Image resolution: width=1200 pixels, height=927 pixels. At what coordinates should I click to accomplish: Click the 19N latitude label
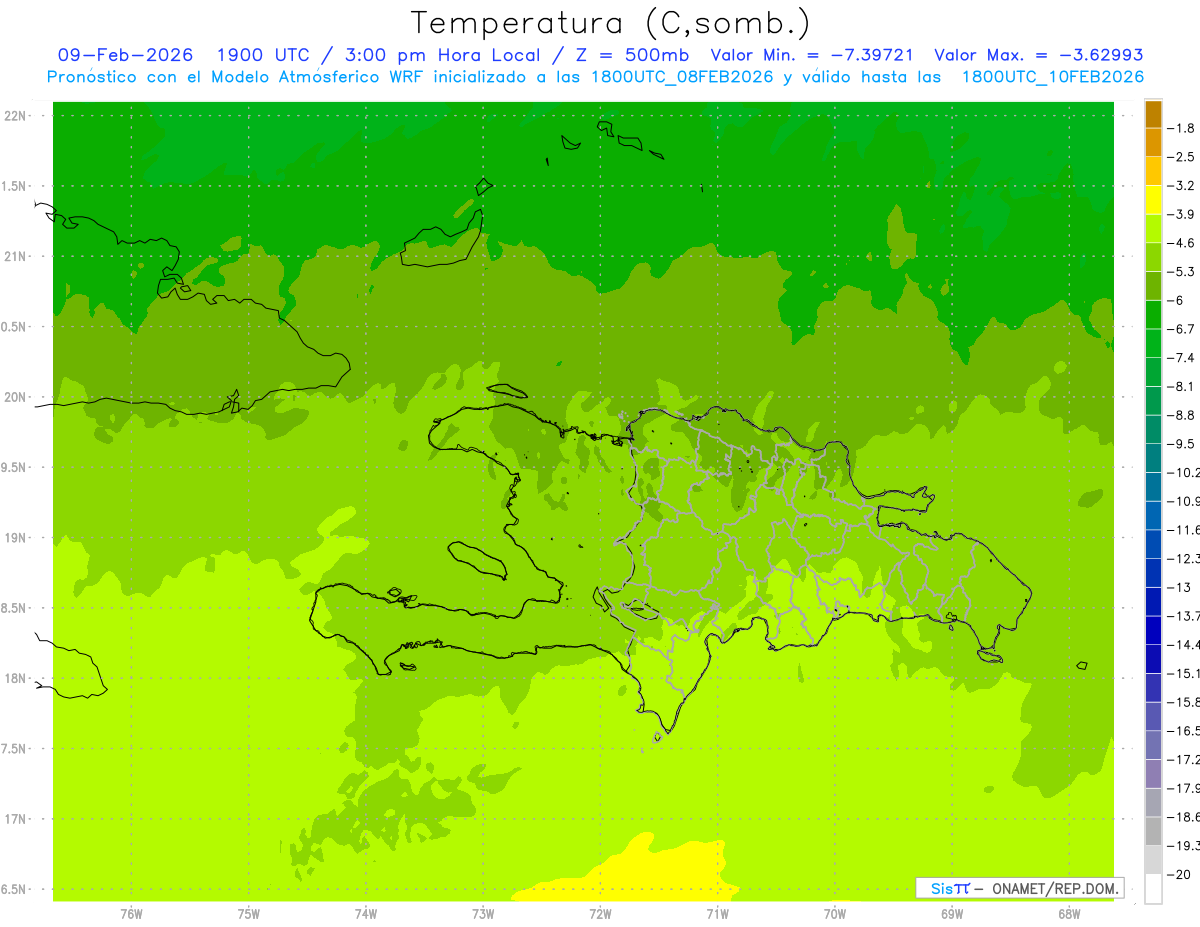pyautogui.click(x=16, y=537)
